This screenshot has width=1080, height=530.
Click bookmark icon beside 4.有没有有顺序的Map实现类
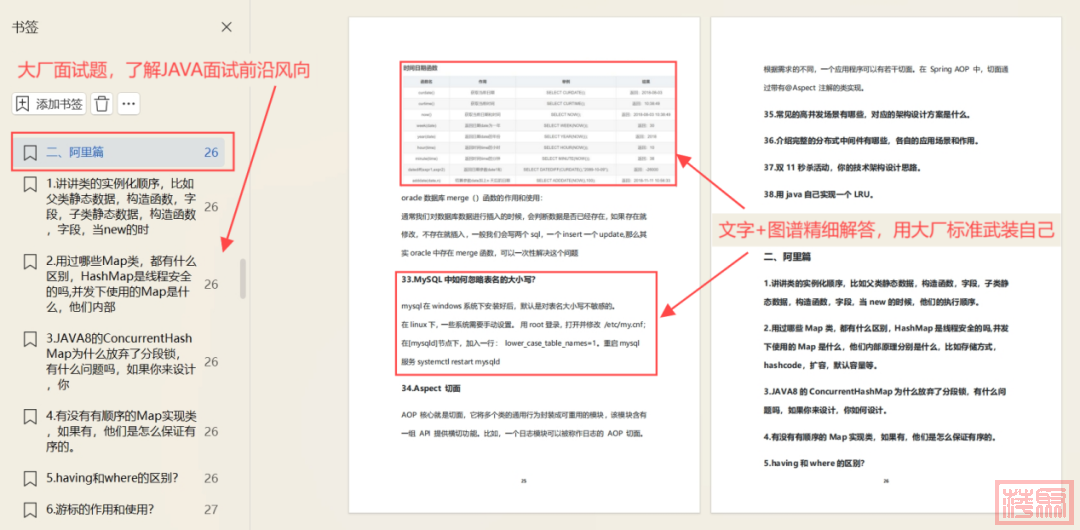[30, 416]
